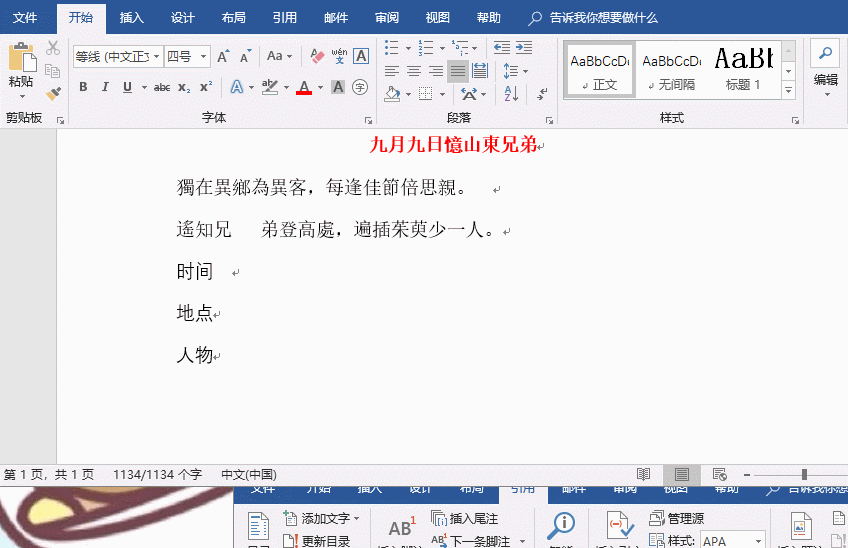Select the 正文 style
Viewport: 848px width, 548px height.
pos(599,70)
